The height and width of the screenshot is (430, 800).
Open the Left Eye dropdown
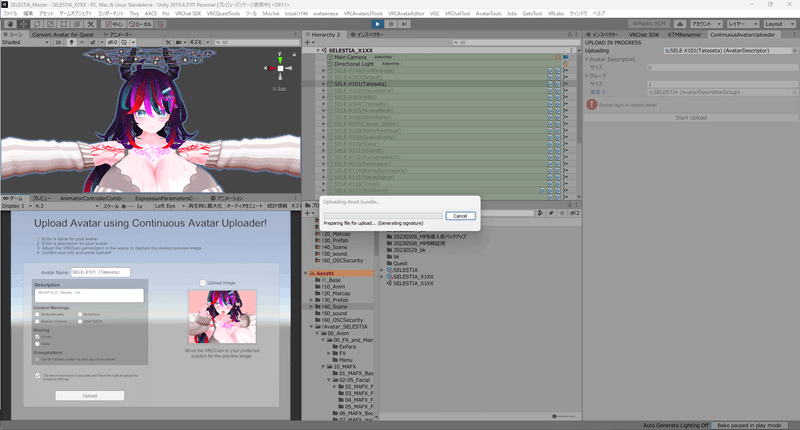pyautogui.click(x=170, y=206)
